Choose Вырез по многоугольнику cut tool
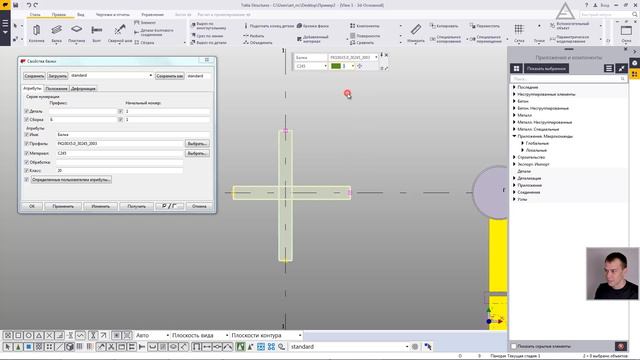 (x=209, y=26)
